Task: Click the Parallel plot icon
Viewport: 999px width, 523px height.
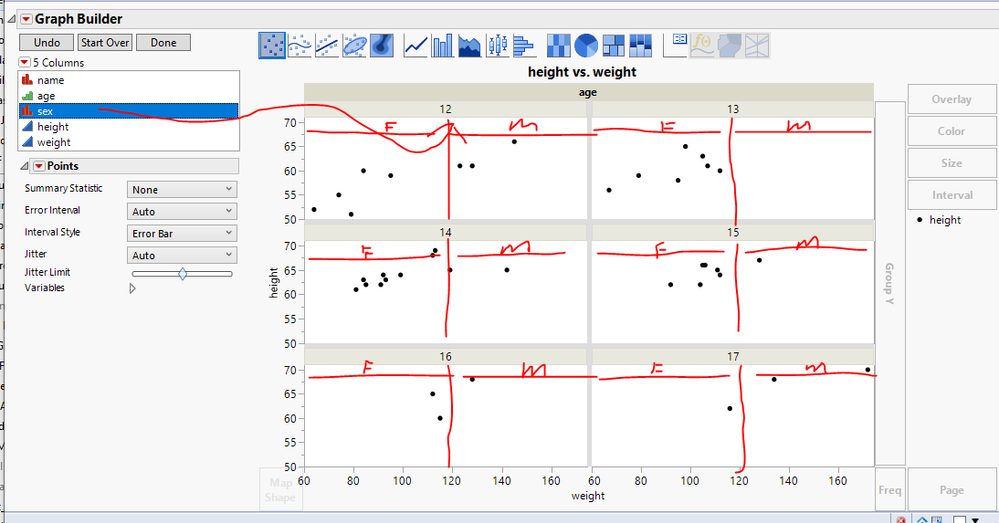Action: point(757,46)
